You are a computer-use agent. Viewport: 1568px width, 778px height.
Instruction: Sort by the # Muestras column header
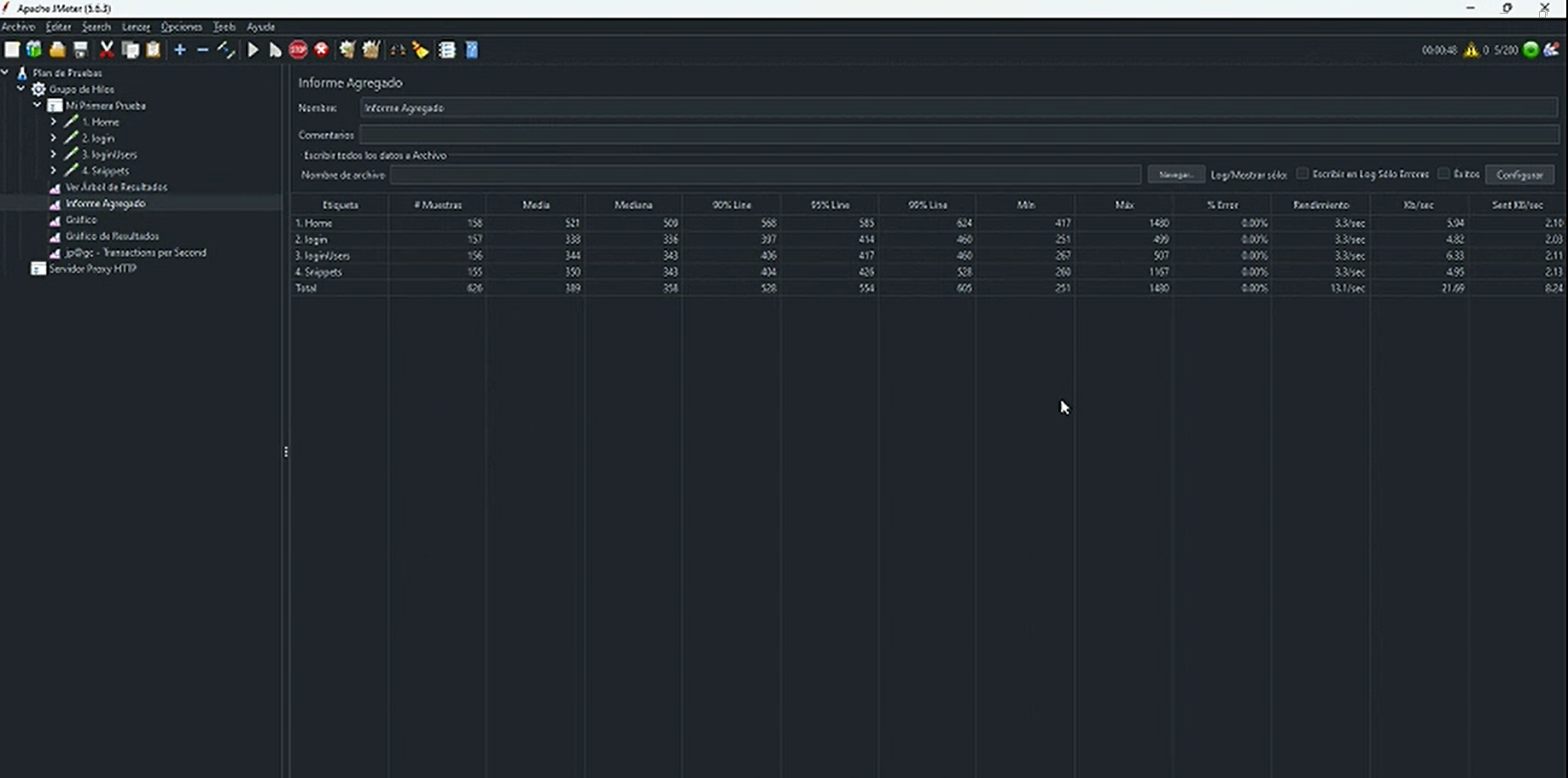click(x=438, y=205)
